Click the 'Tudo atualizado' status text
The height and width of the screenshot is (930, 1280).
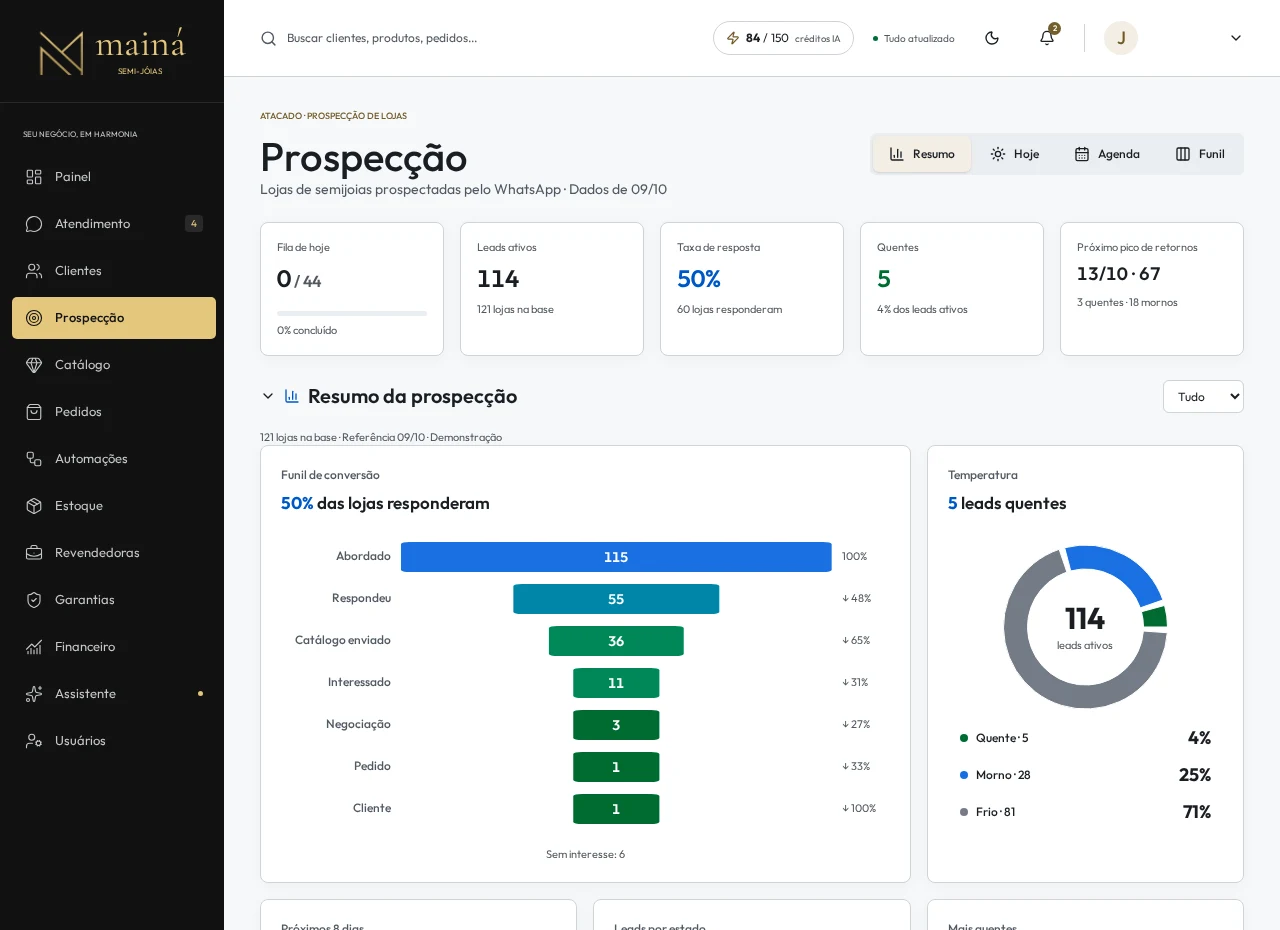(x=919, y=39)
